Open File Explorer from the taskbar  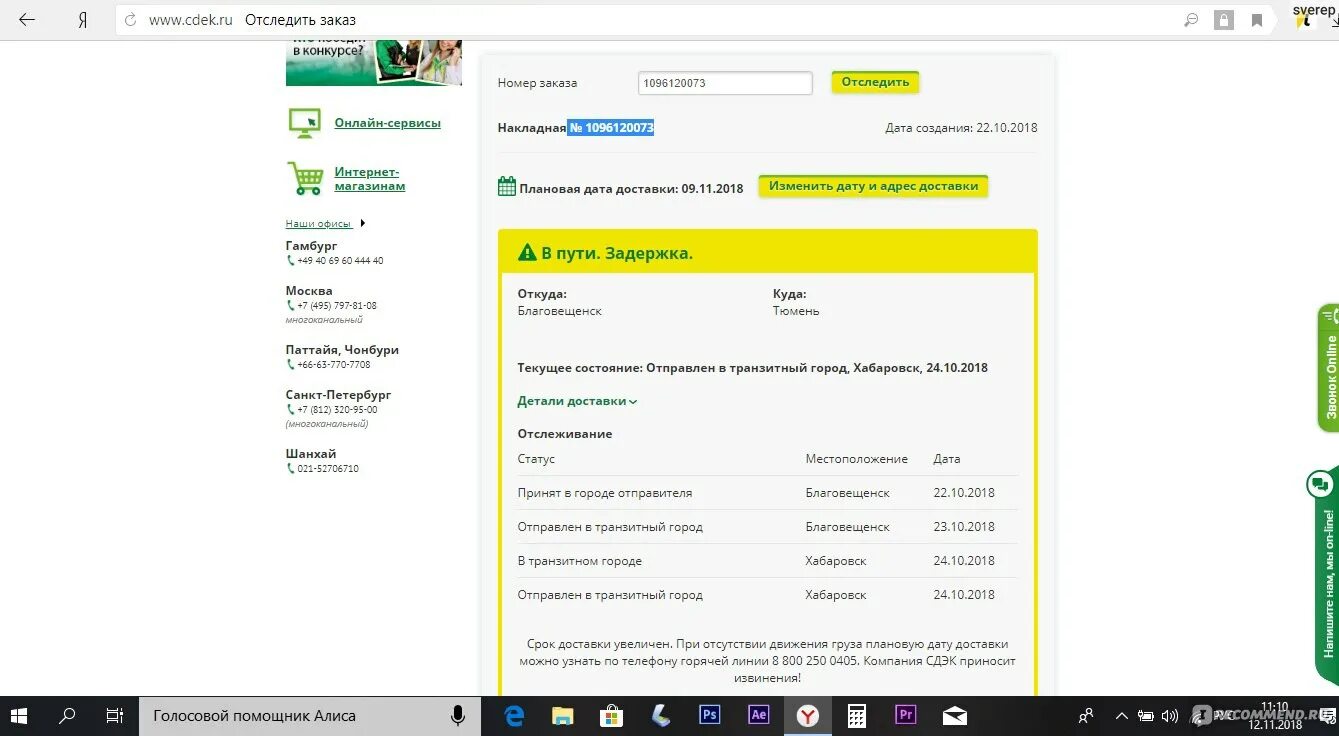click(563, 716)
